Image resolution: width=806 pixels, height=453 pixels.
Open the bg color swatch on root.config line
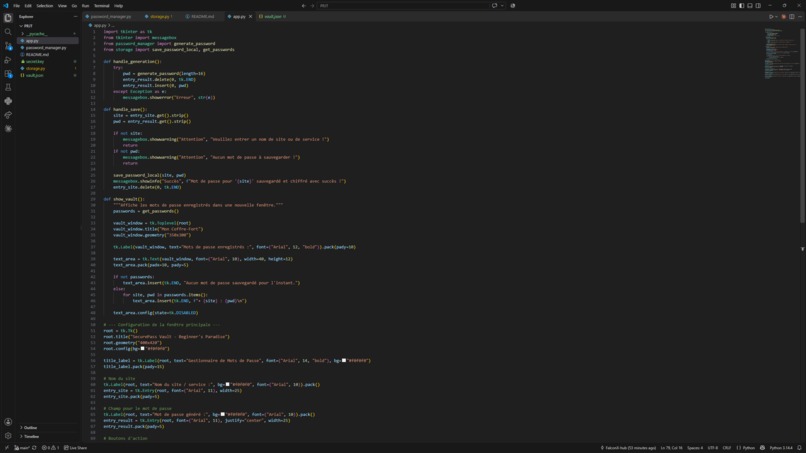[x=143, y=349]
